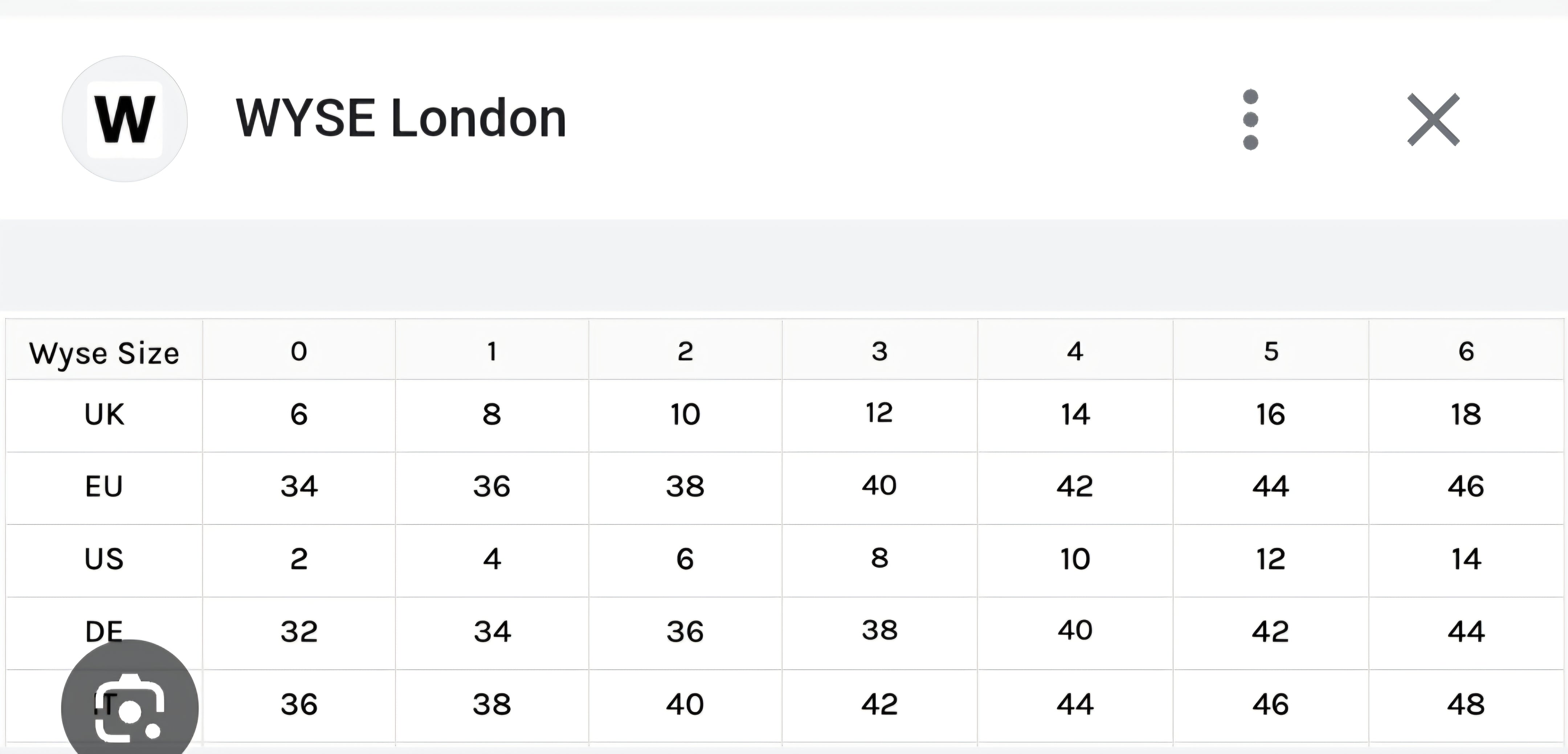Open the WYSE London source link
Image resolution: width=1568 pixels, height=754 pixels.
(x=400, y=118)
